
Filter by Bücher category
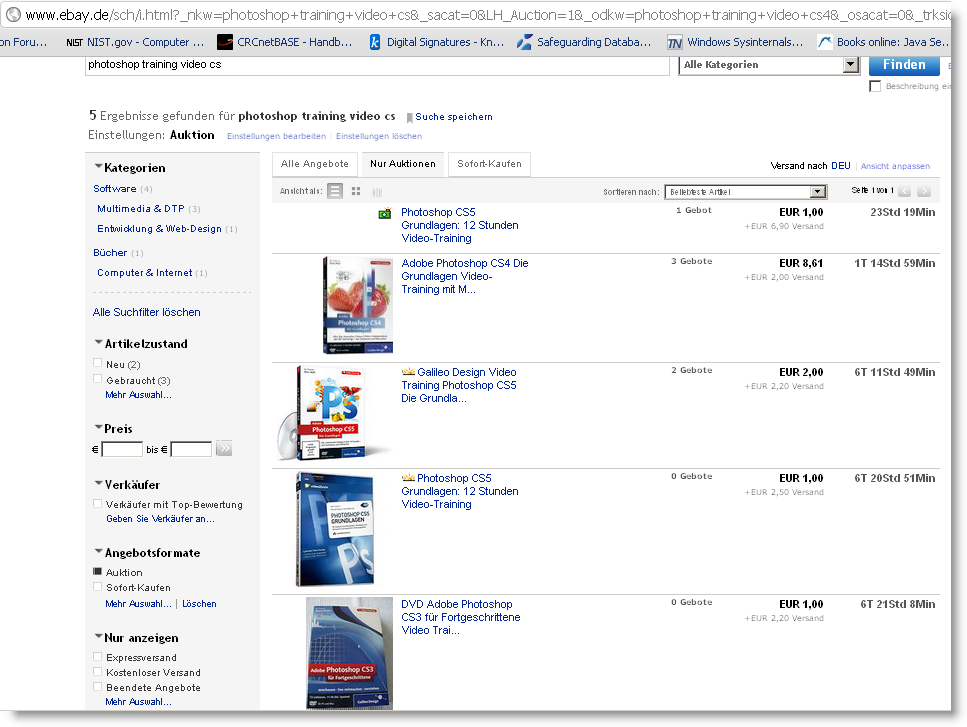[x=110, y=253]
